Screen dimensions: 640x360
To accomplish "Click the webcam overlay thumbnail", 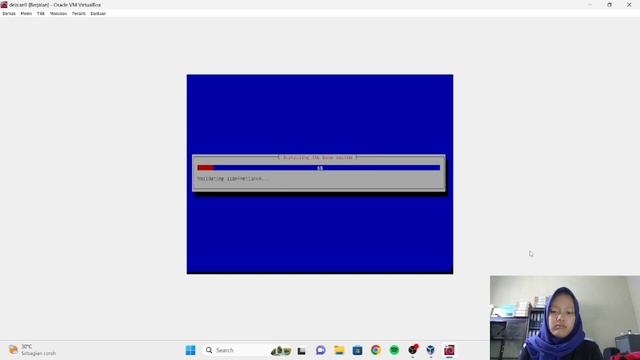I will point(565,318).
